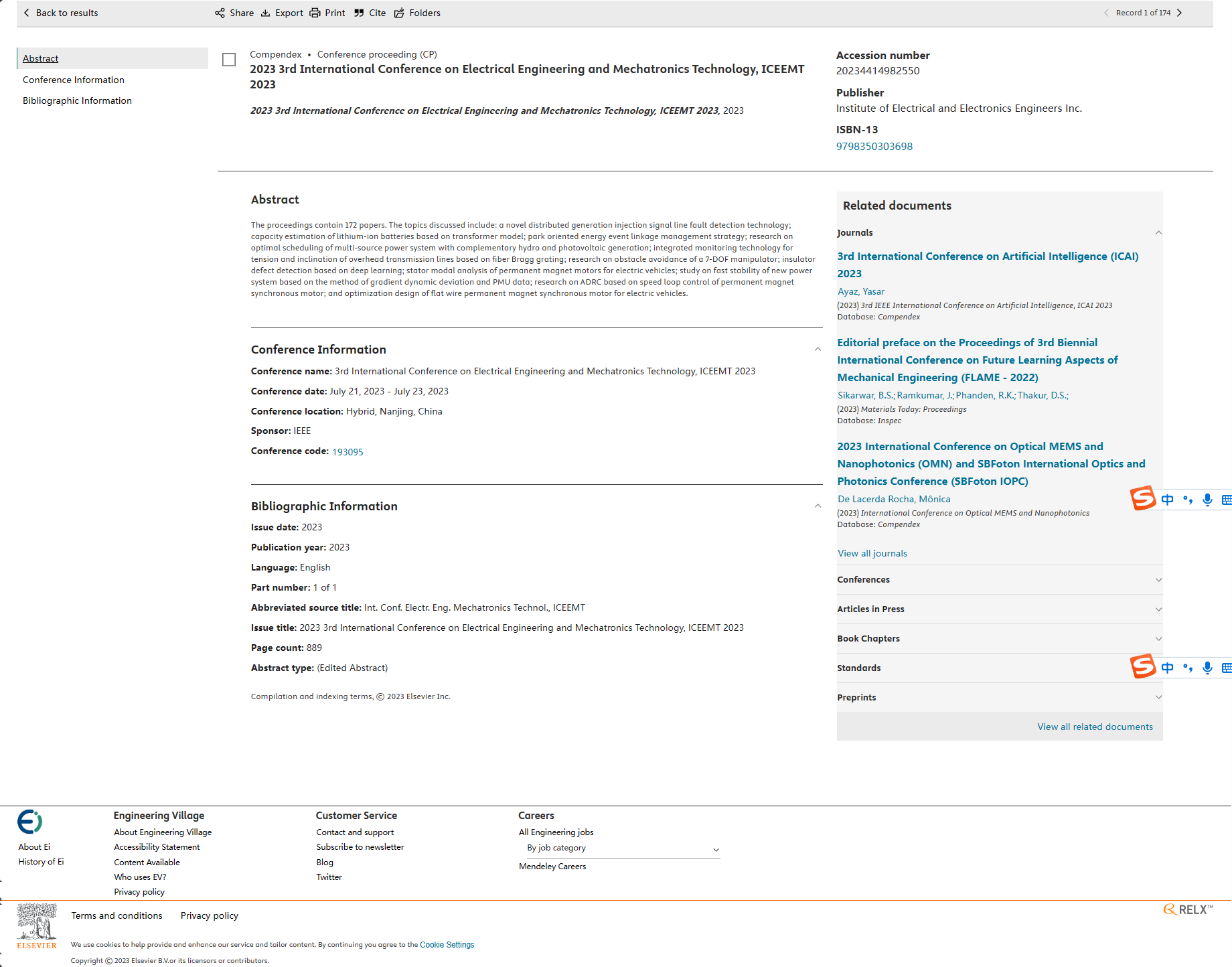The height and width of the screenshot is (967, 1232).
Task: Select the record checkbox beside title
Action: tap(229, 60)
